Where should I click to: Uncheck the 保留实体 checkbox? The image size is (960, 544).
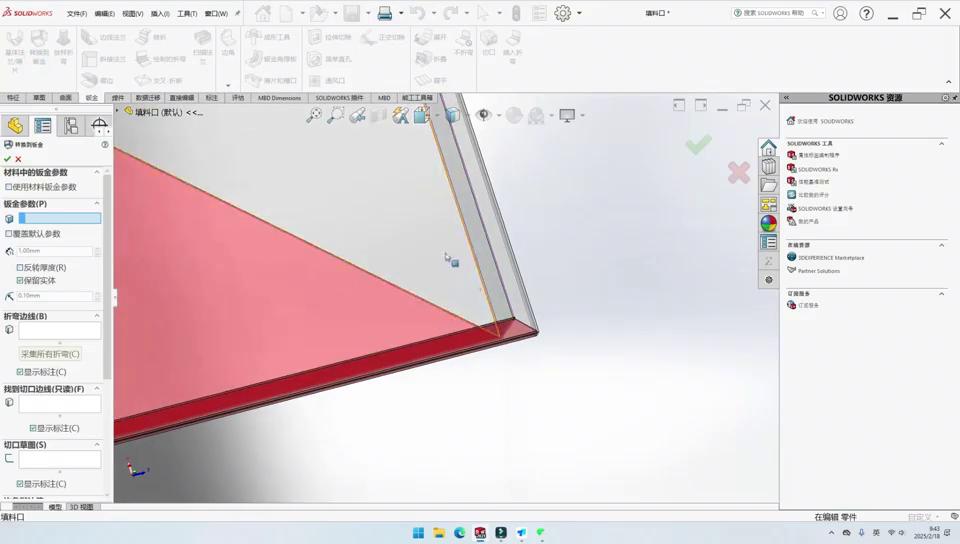pyautogui.click(x=20, y=280)
